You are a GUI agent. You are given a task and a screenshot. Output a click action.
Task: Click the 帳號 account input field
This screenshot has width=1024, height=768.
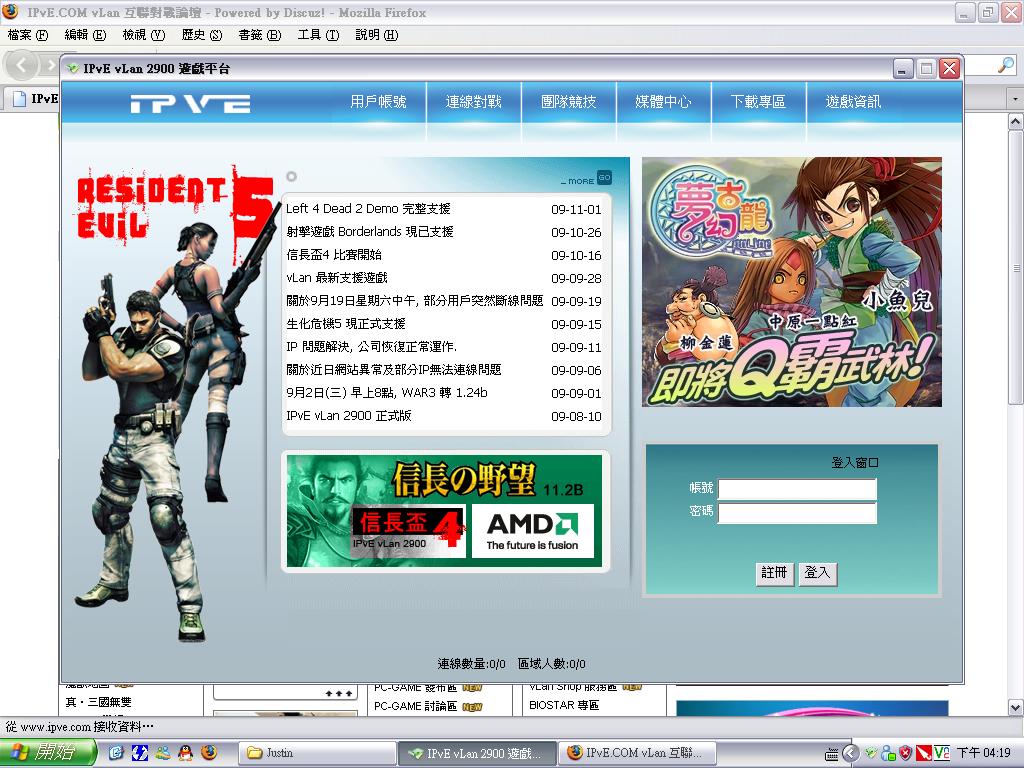tap(797, 489)
